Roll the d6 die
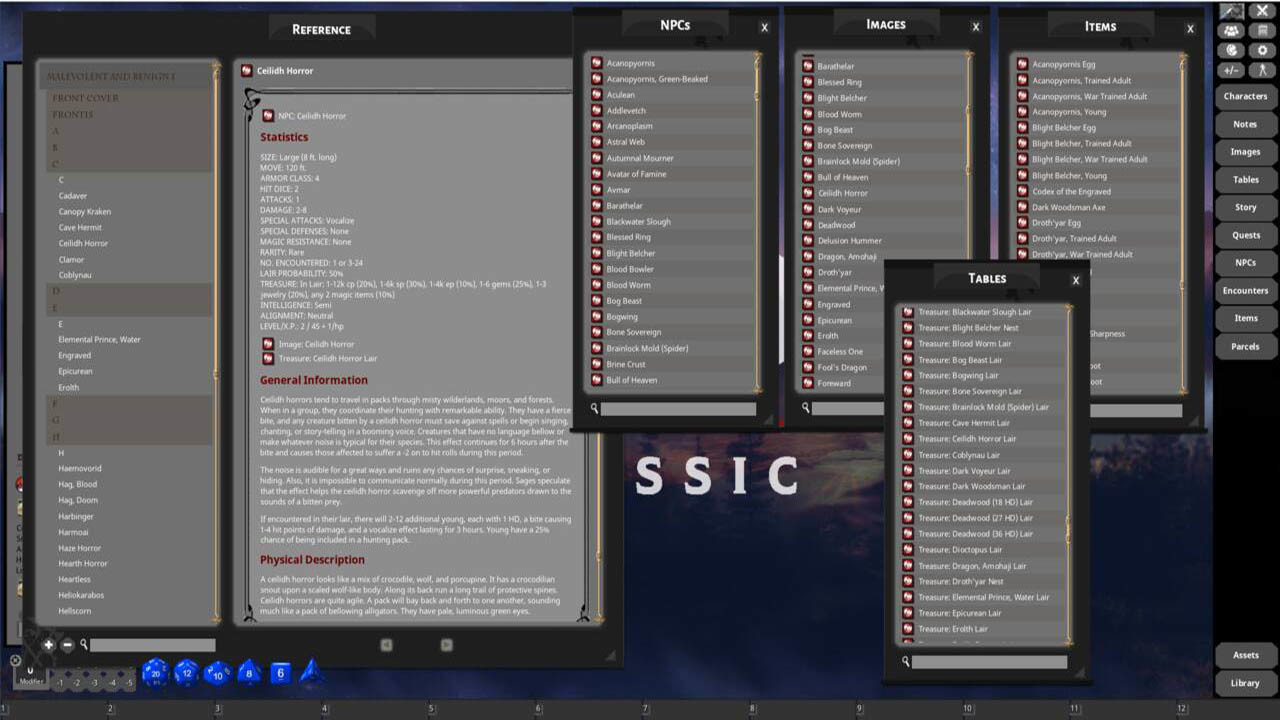The height and width of the screenshot is (720, 1280). [x=280, y=674]
